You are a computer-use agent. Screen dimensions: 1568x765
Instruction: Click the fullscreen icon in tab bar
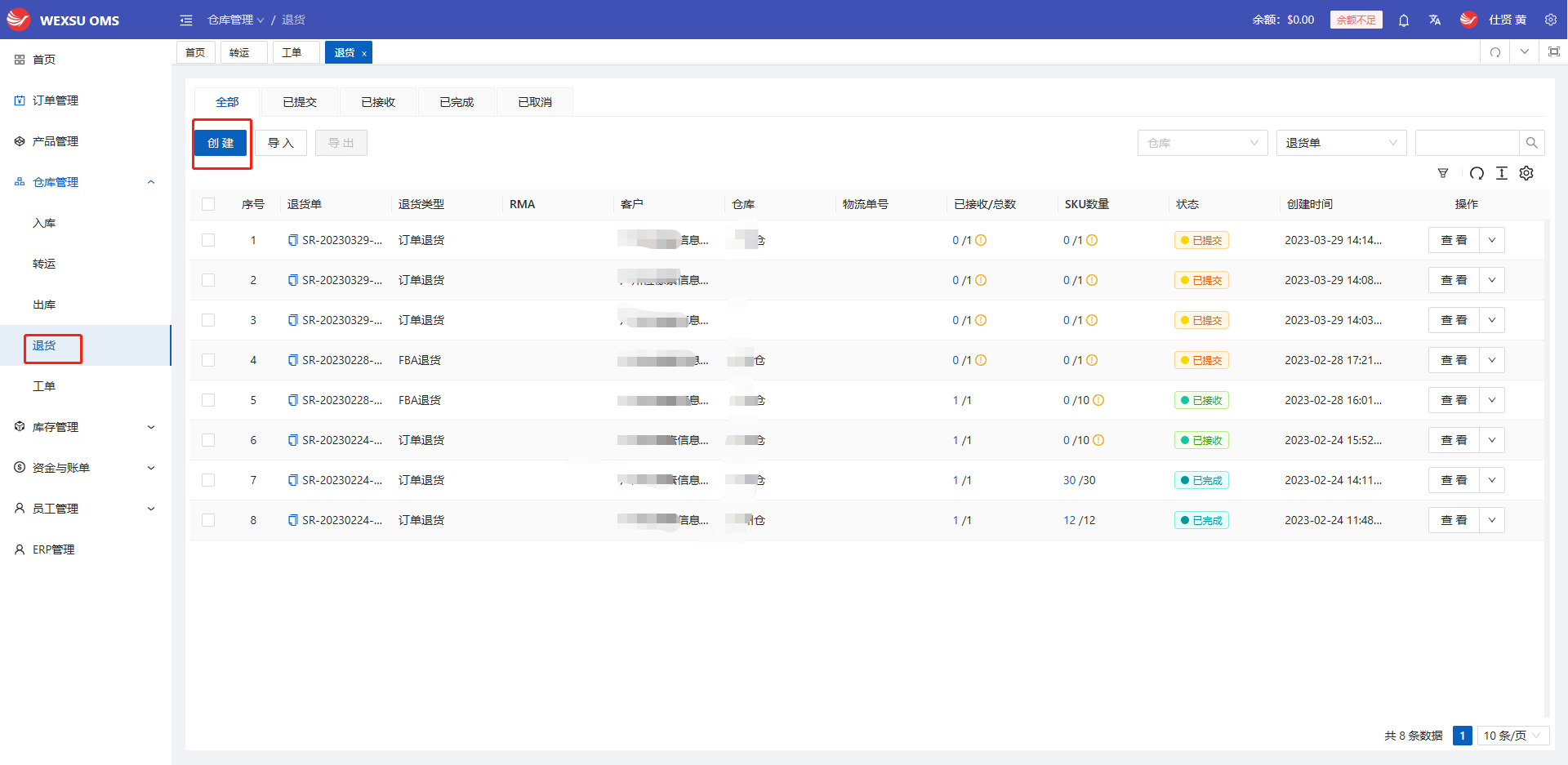coord(1553,52)
